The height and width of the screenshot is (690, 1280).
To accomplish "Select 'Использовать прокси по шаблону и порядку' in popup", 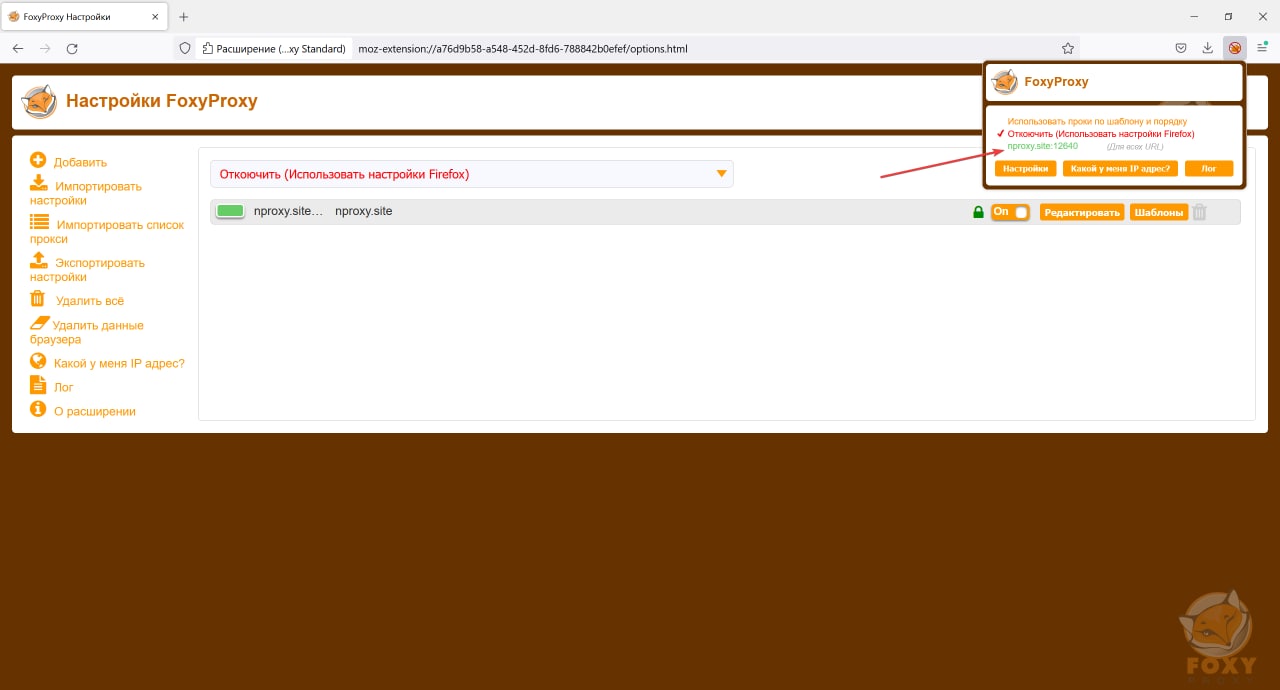I will click(x=1097, y=121).
